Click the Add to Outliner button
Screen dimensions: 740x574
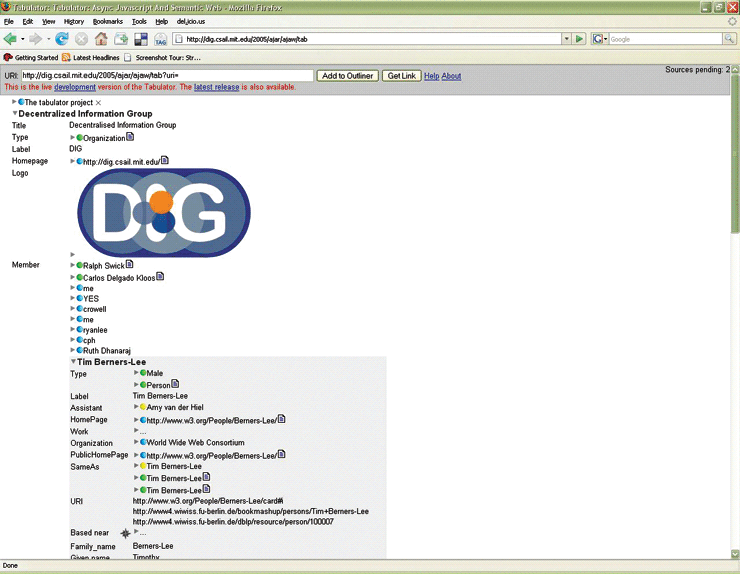coord(347,76)
